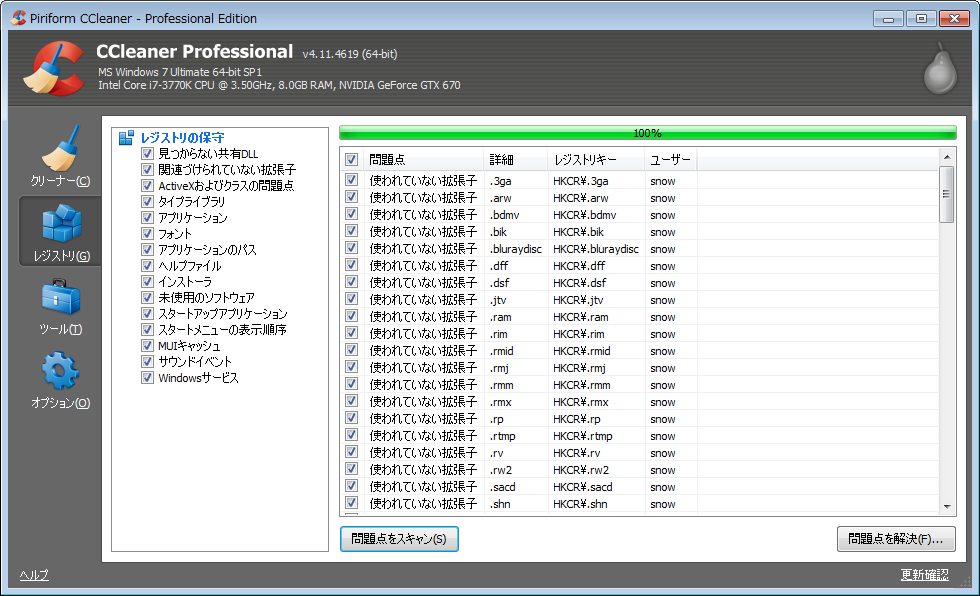Open the ツール(T) tools section
The width and height of the screenshot is (980, 596).
tap(61, 306)
